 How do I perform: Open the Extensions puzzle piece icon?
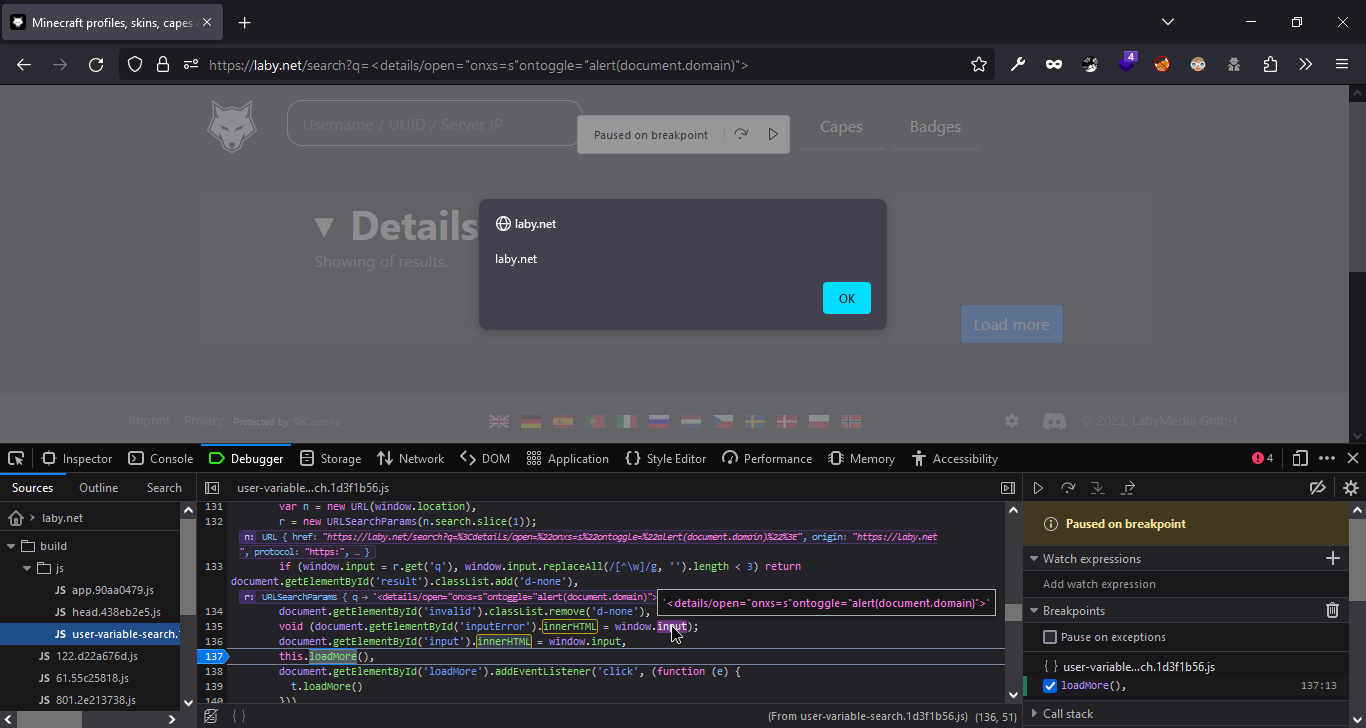1270,65
